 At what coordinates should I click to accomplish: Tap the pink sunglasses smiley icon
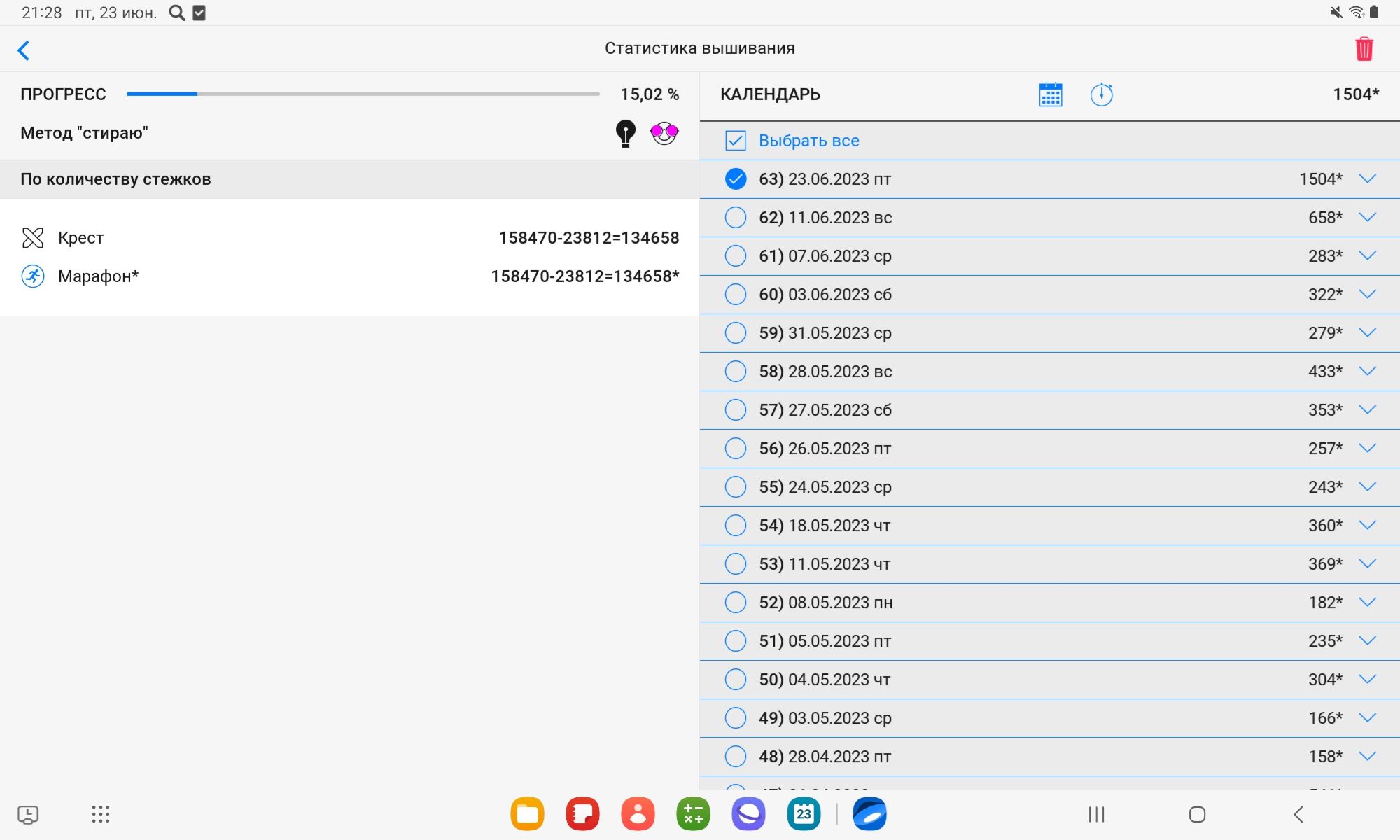click(x=664, y=132)
